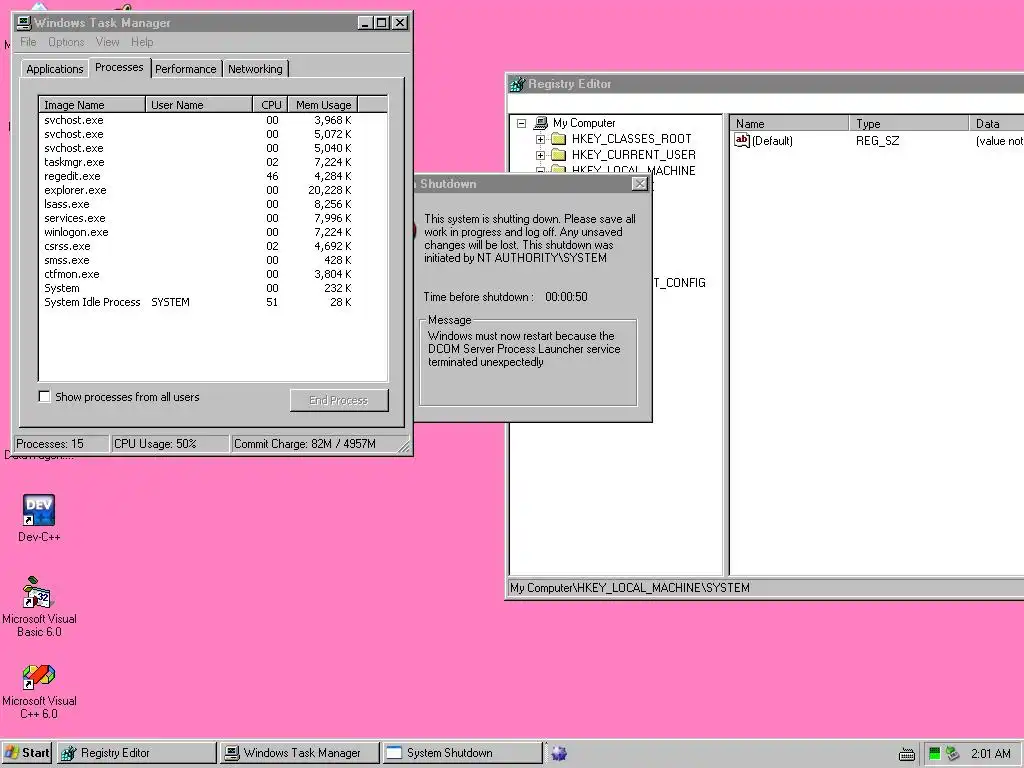Close the System Shutdown dialog
Screen dimensions: 1024x768
pos(640,184)
